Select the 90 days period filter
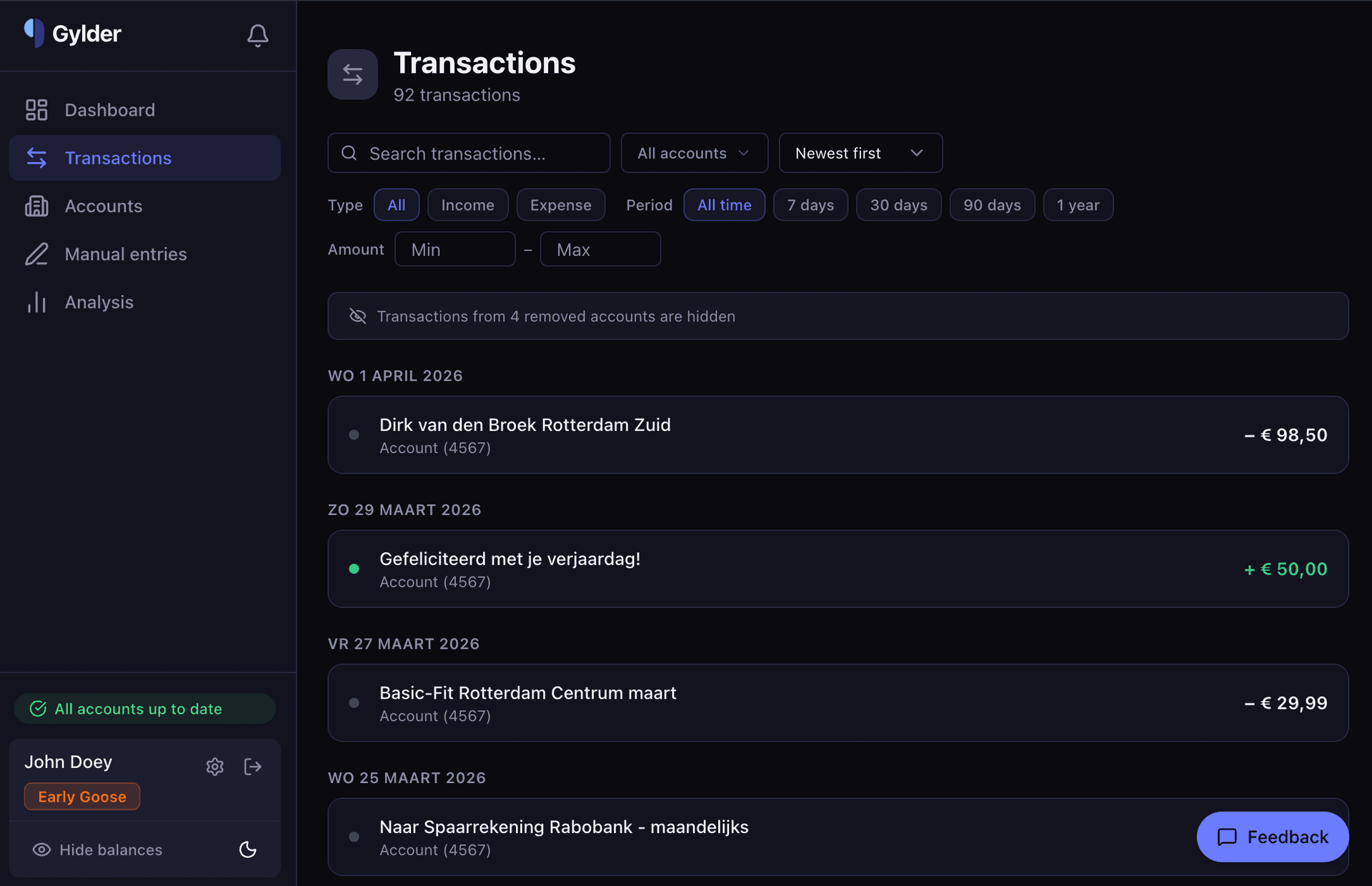The width and height of the screenshot is (1372, 886). (x=992, y=204)
